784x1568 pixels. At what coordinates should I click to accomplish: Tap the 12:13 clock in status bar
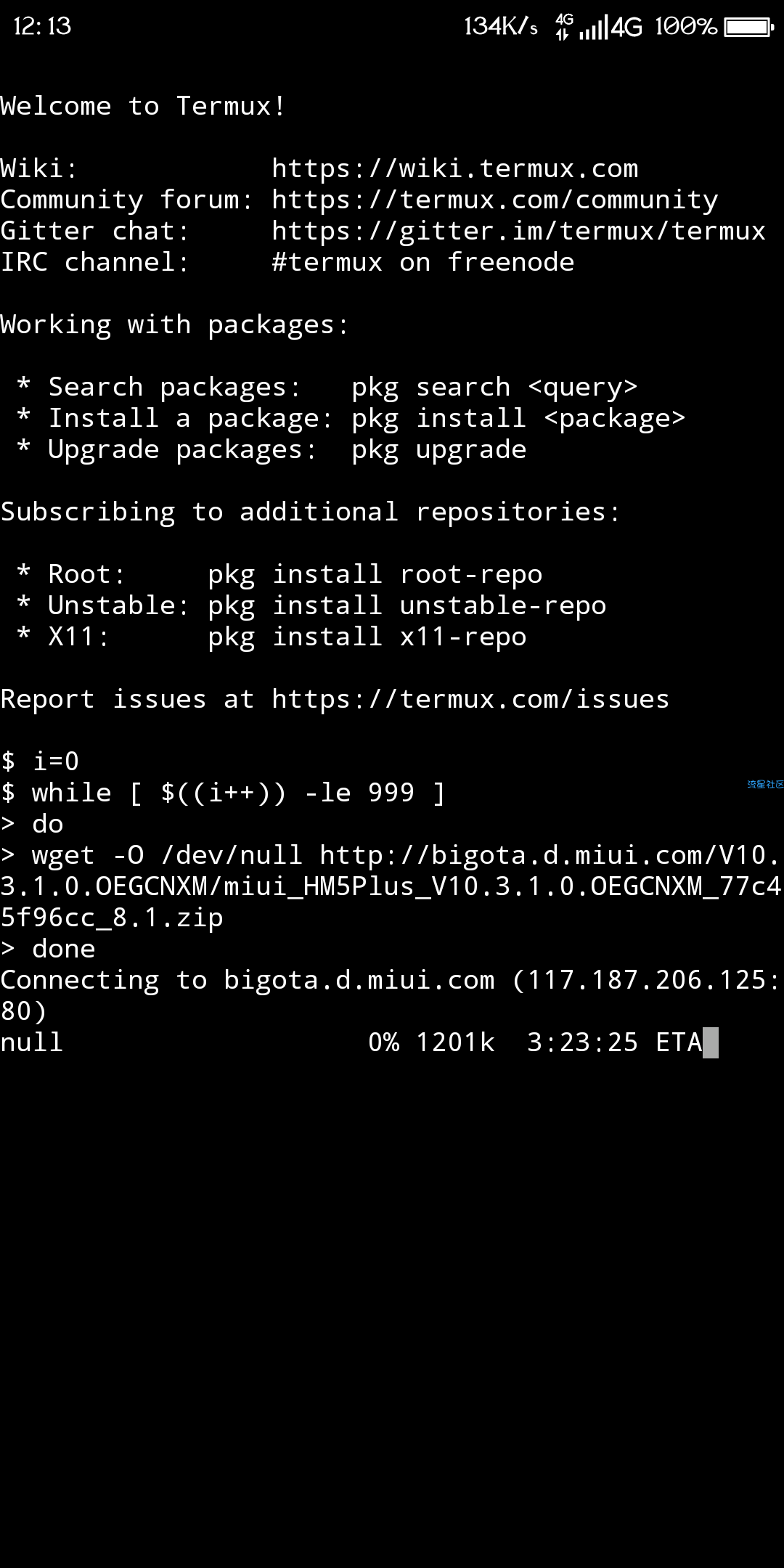[x=43, y=27]
